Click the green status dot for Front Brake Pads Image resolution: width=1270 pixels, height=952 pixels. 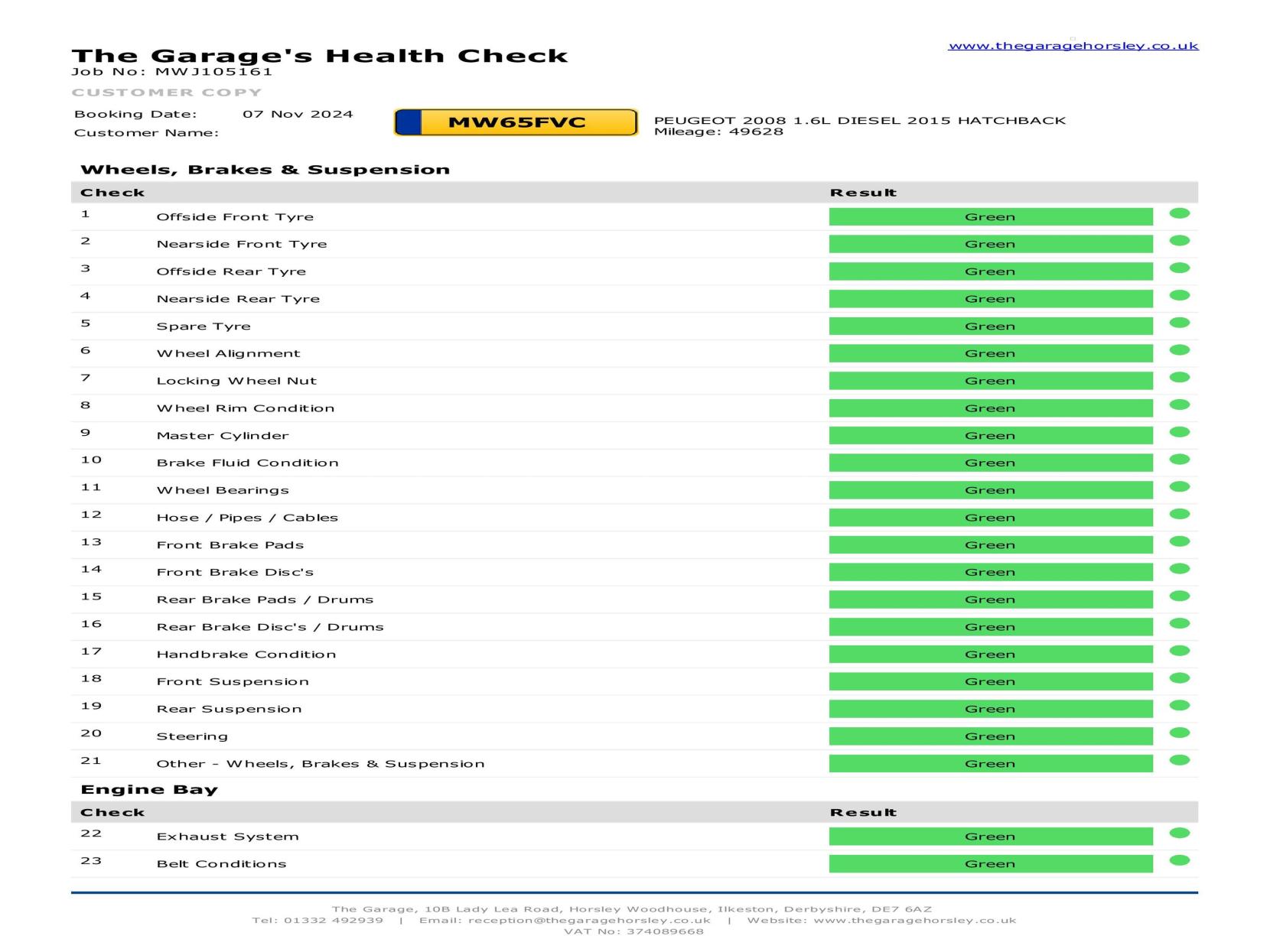tap(1179, 541)
